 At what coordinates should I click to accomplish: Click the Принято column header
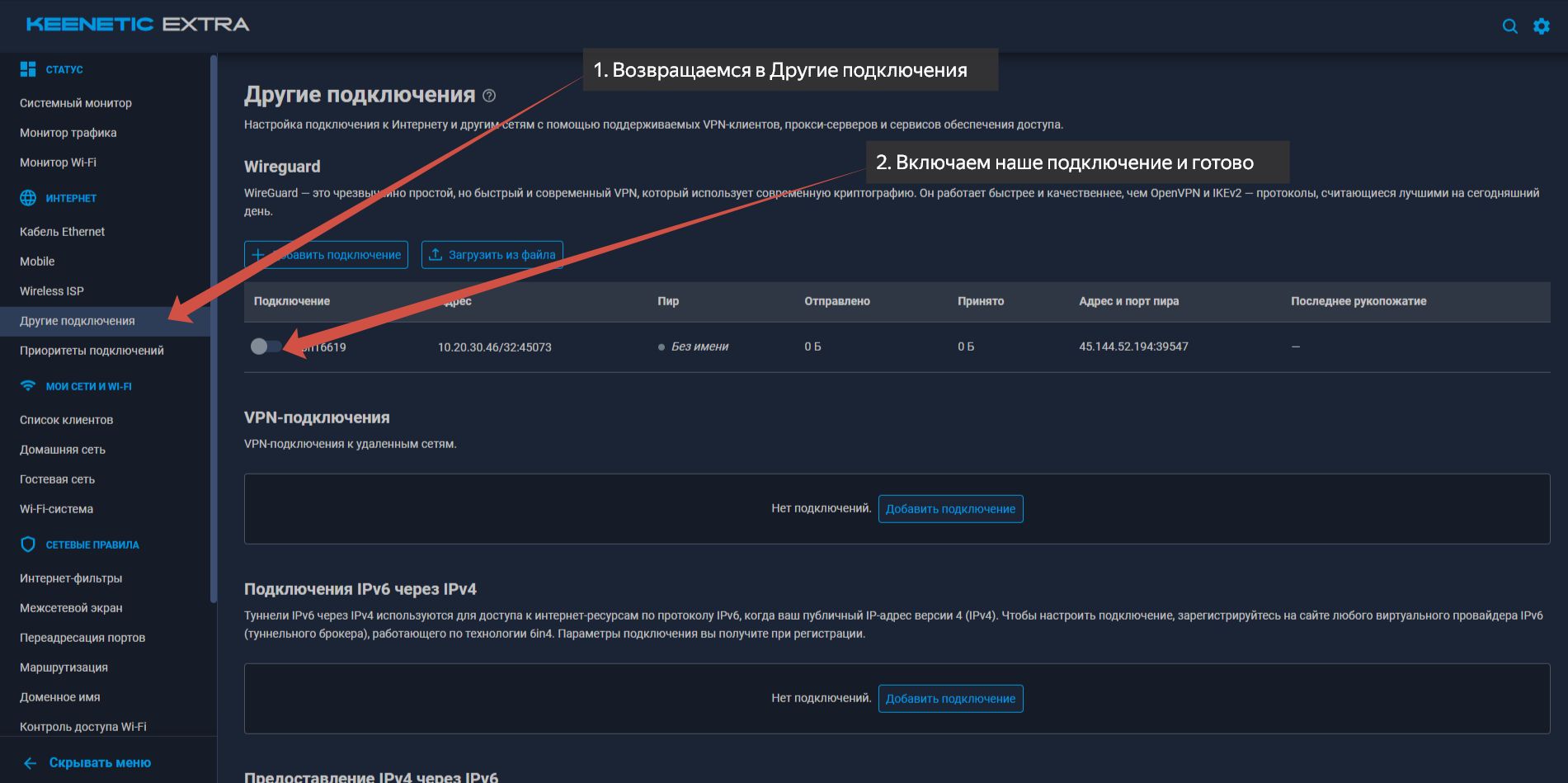[x=981, y=301]
